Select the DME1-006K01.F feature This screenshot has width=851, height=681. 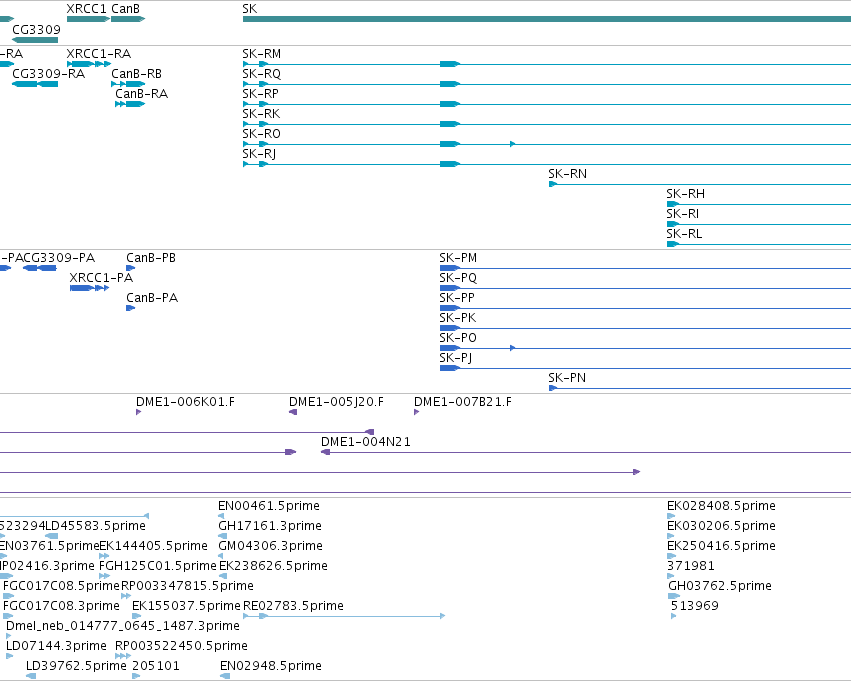click(x=138, y=412)
